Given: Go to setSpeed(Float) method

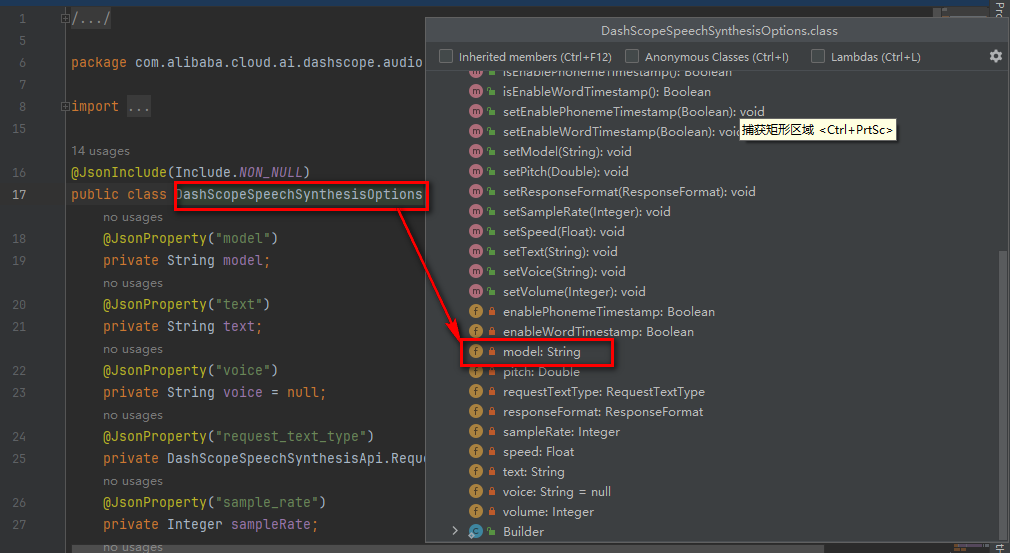Looking at the screenshot, I should point(564,232).
